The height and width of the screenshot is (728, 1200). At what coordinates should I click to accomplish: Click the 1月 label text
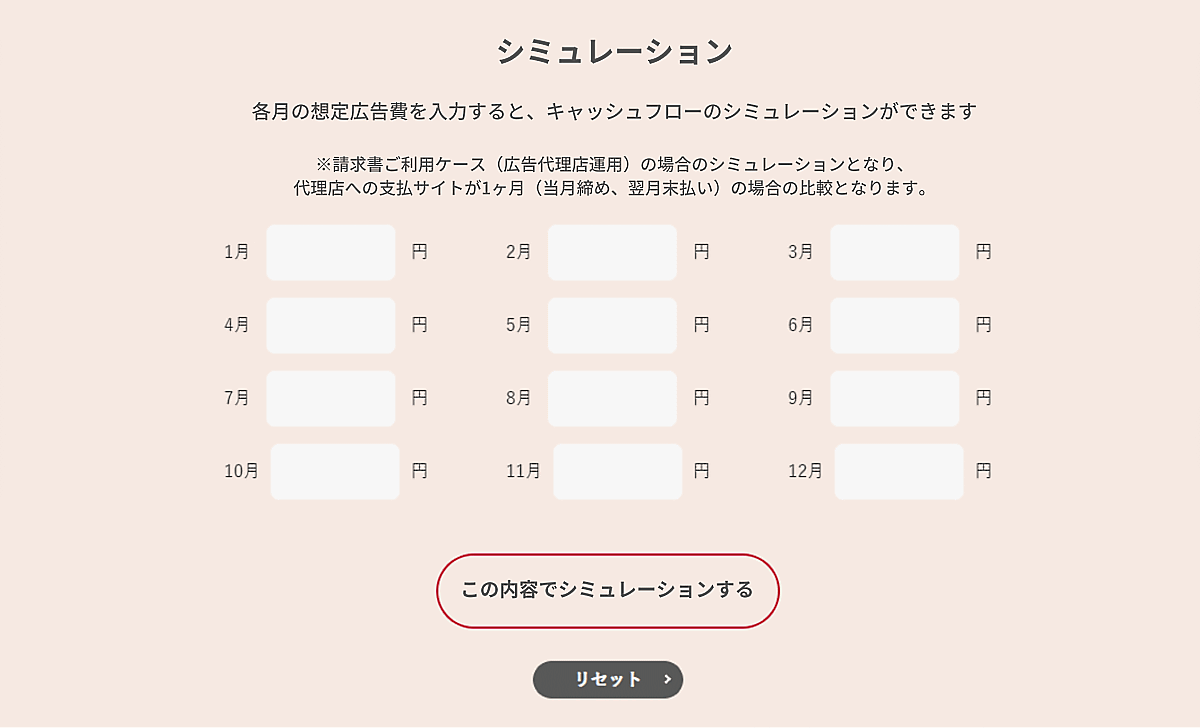point(237,253)
